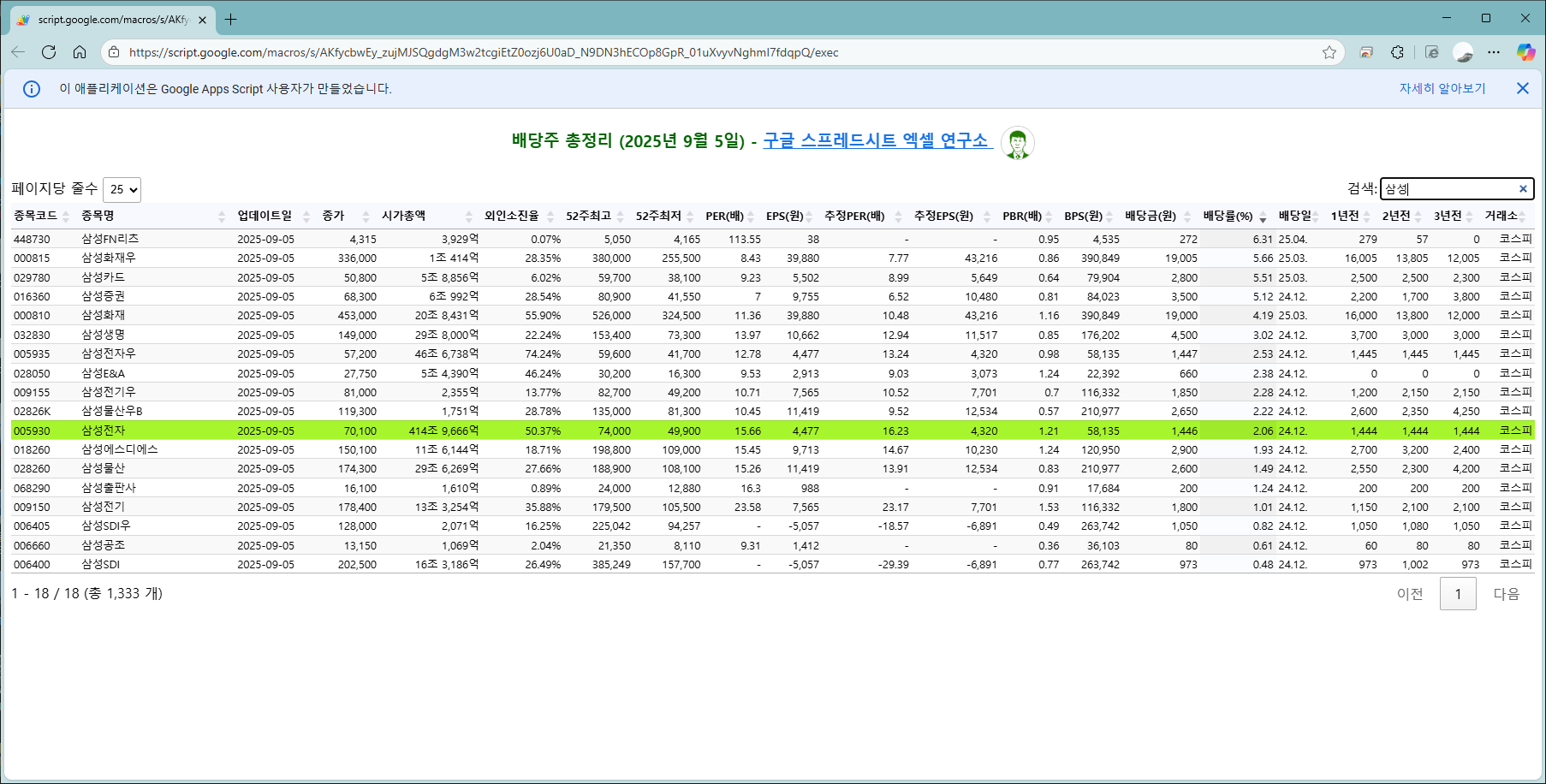Sort table by 1년전 column
The image size is (1546, 784).
[x=1351, y=216]
